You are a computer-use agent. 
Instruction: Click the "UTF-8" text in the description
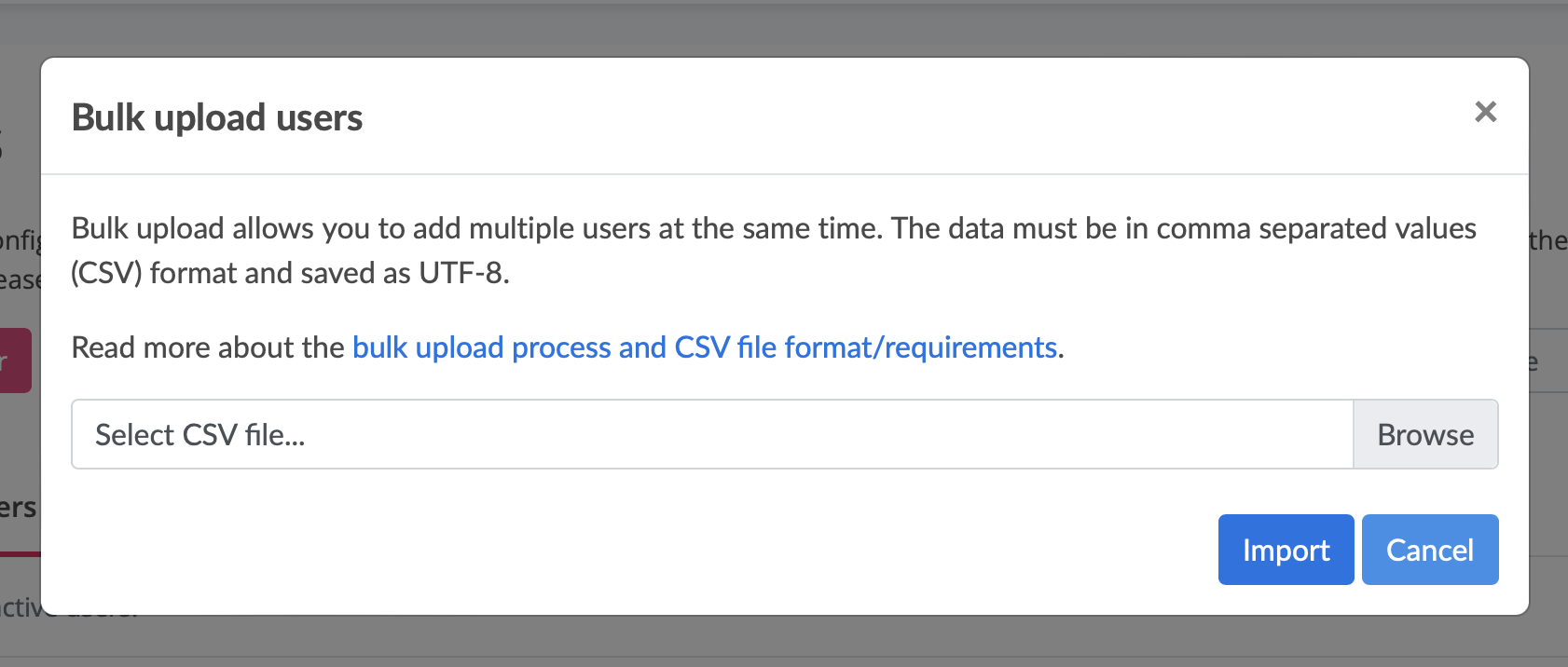(461, 274)
